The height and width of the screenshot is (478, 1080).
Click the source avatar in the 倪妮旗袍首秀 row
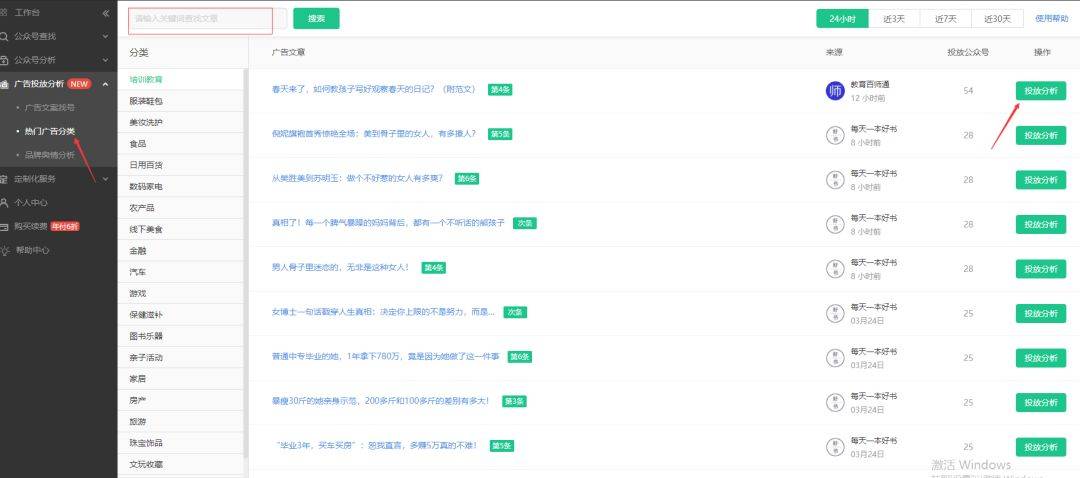835,135
